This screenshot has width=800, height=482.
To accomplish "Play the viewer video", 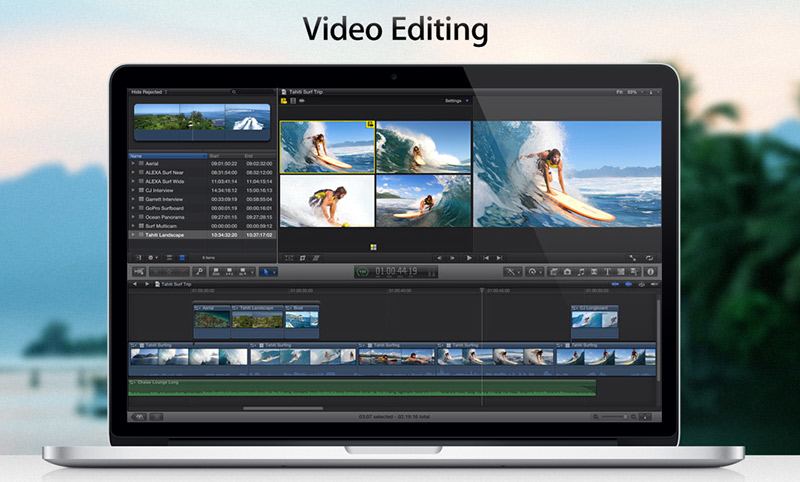I will pos(469,258).
